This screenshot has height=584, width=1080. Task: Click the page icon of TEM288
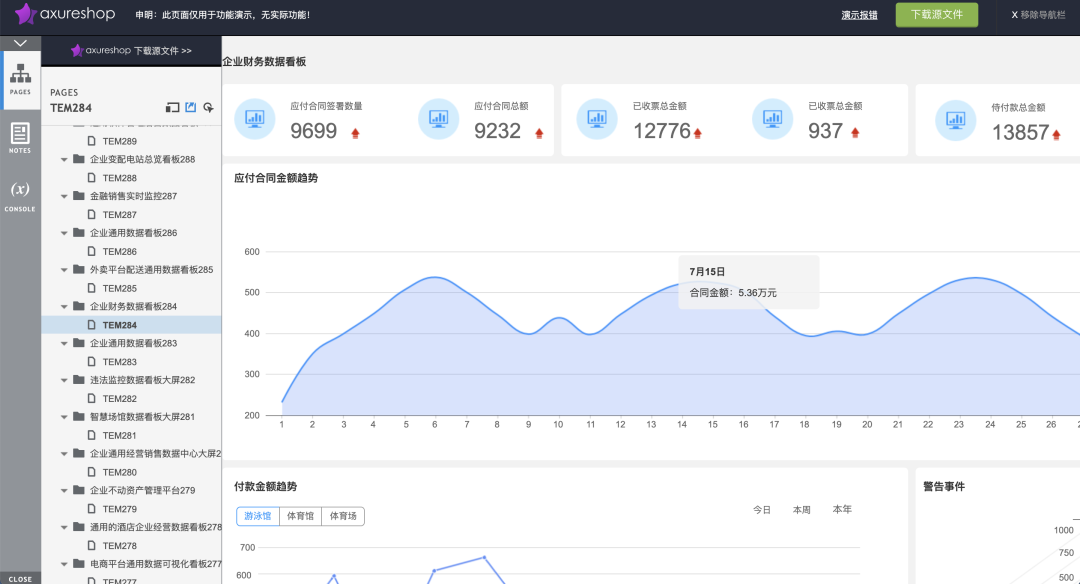[92, 178]
